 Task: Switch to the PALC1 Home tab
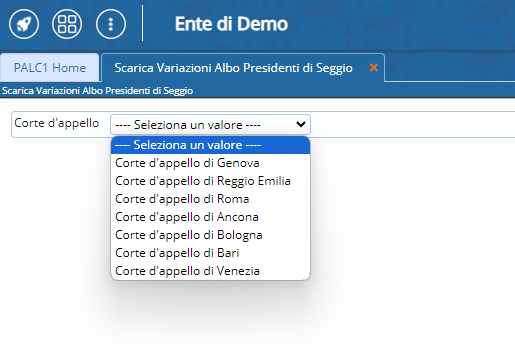tap(50, 68)
